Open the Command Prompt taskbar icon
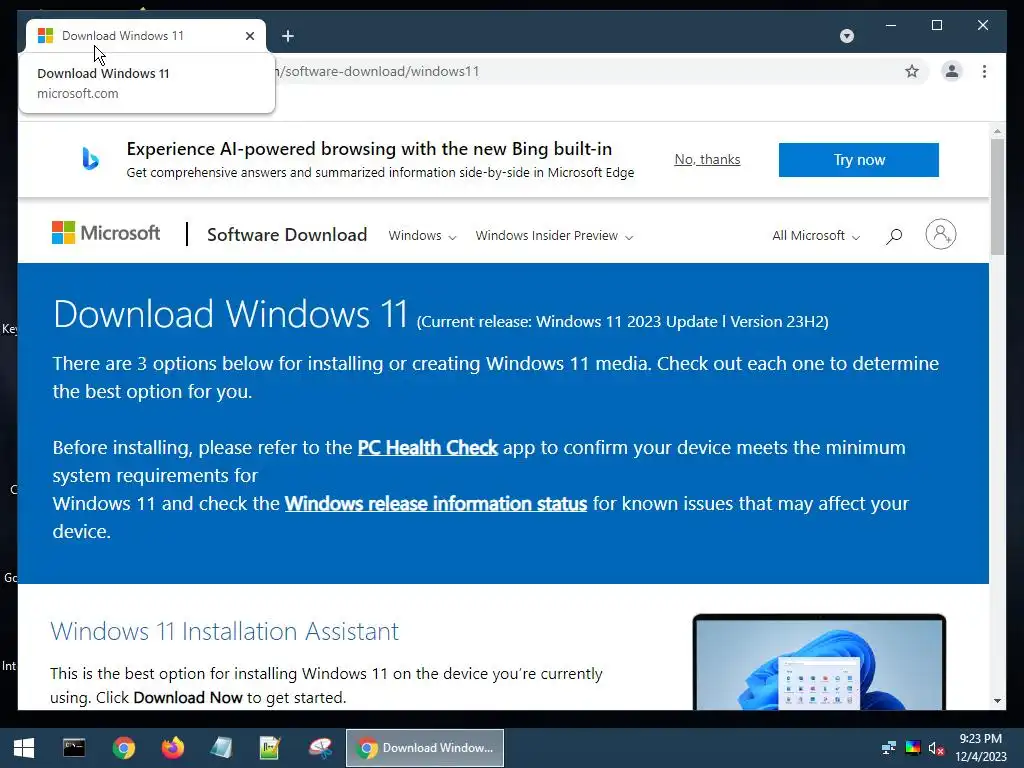This screenshot has height=768, width=1024. [x=74, y=748]
